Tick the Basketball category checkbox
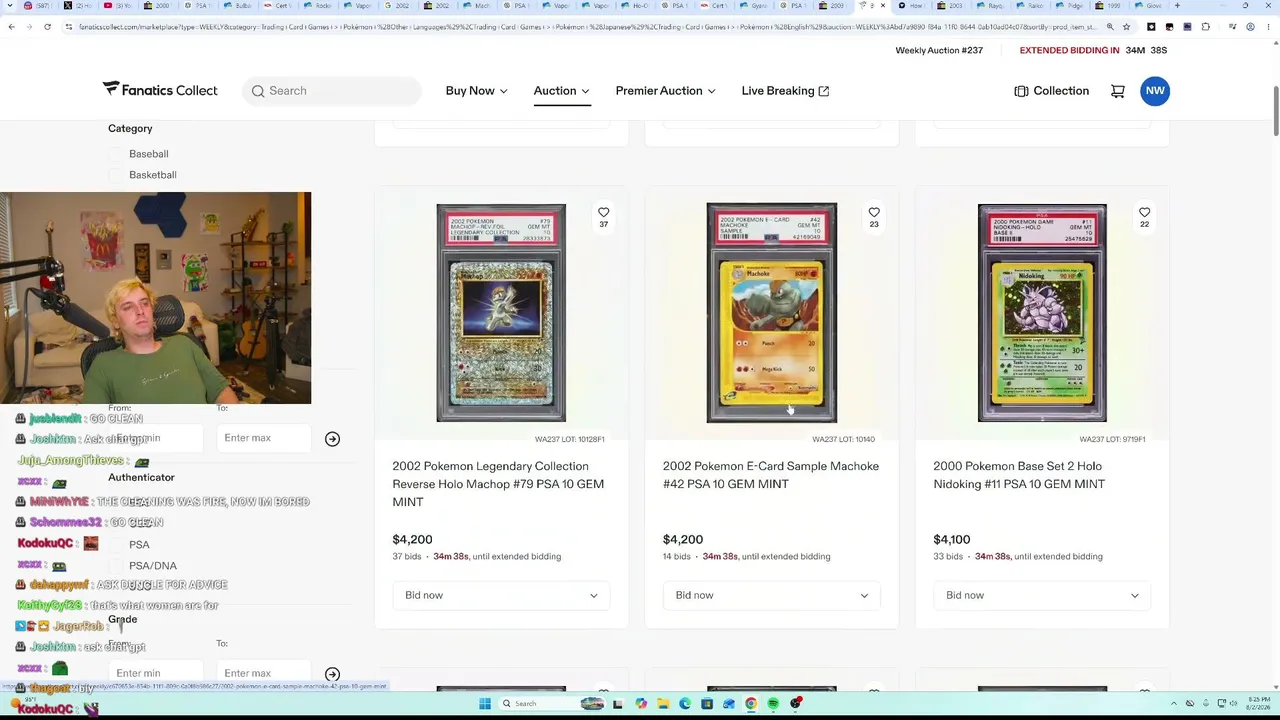Image resolution: width=1280 pixels, height=720 pixels. tap(116, 175)
